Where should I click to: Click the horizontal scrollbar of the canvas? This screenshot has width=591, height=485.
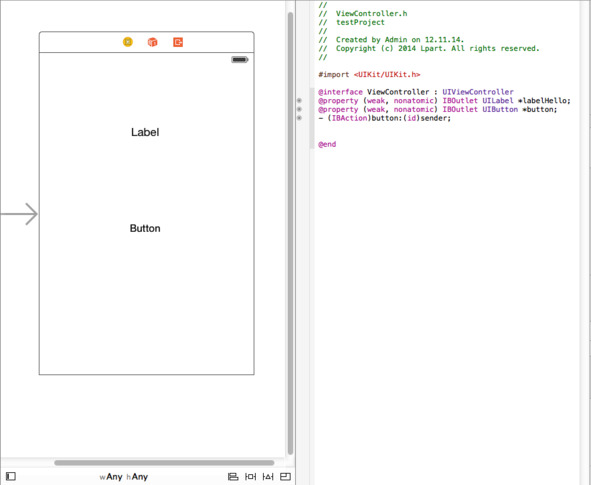click(164, 463)
